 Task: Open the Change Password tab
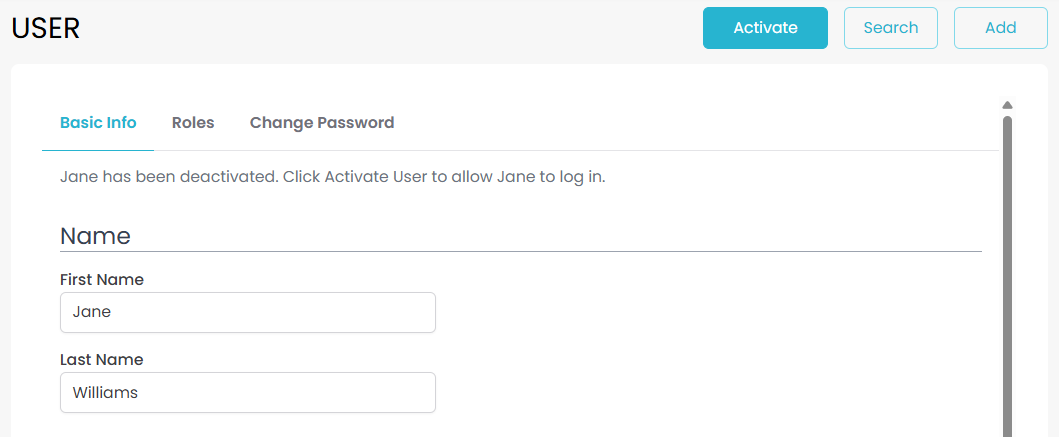pyautogui.click(x=322, y=123)
